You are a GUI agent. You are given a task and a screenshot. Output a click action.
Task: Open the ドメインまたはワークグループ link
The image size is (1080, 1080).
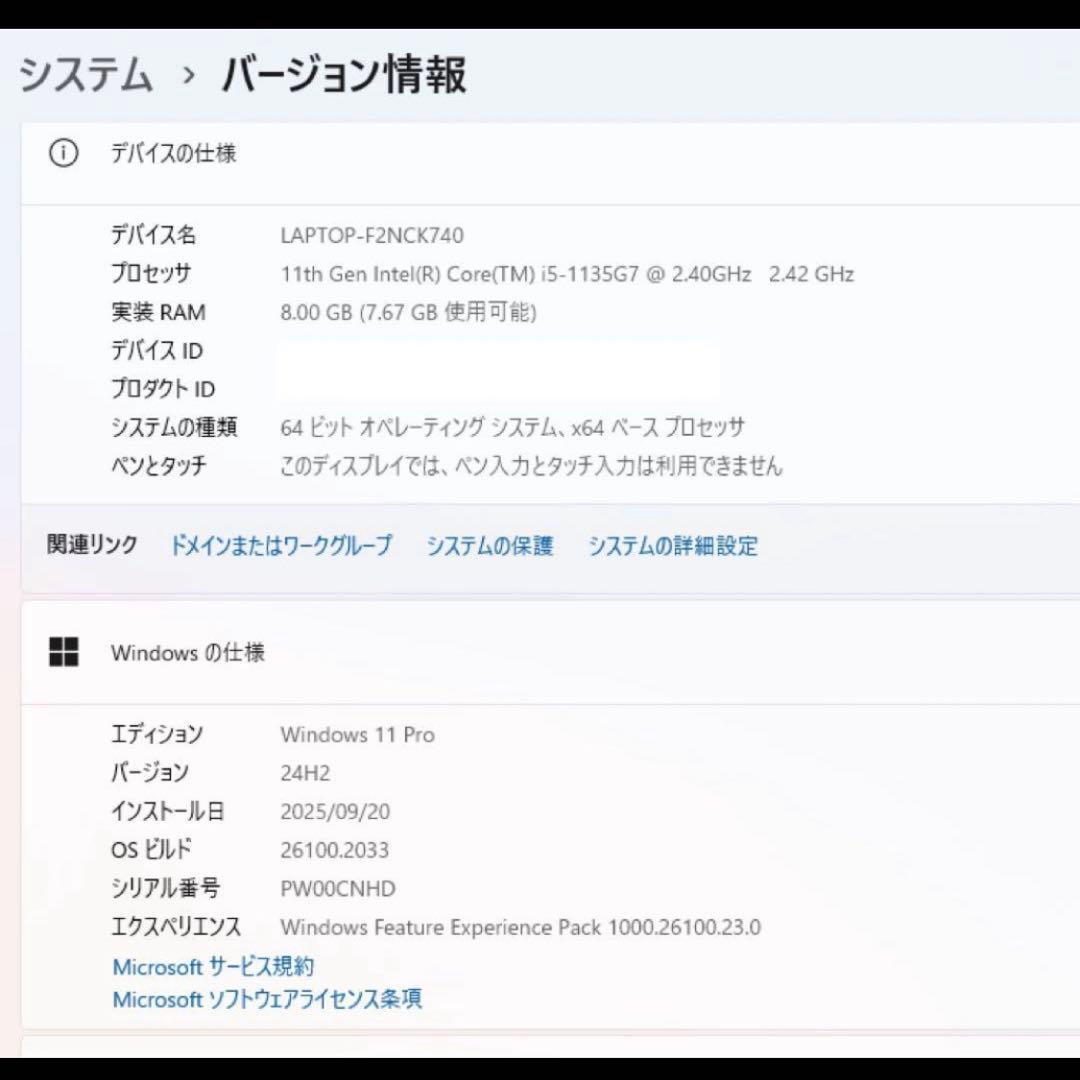[x=280, y=546]
